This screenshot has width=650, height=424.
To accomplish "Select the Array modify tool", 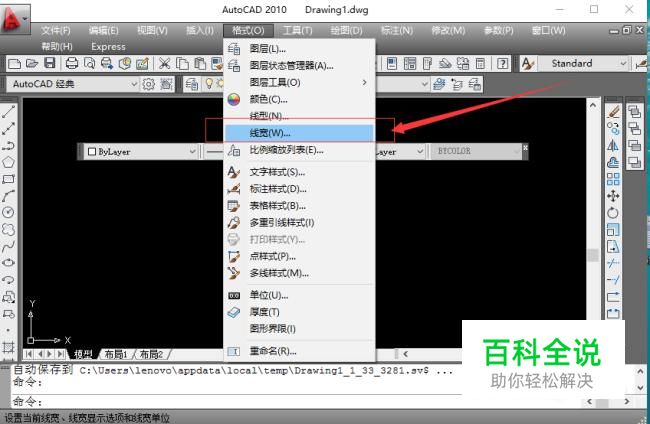I will (613, 179).
